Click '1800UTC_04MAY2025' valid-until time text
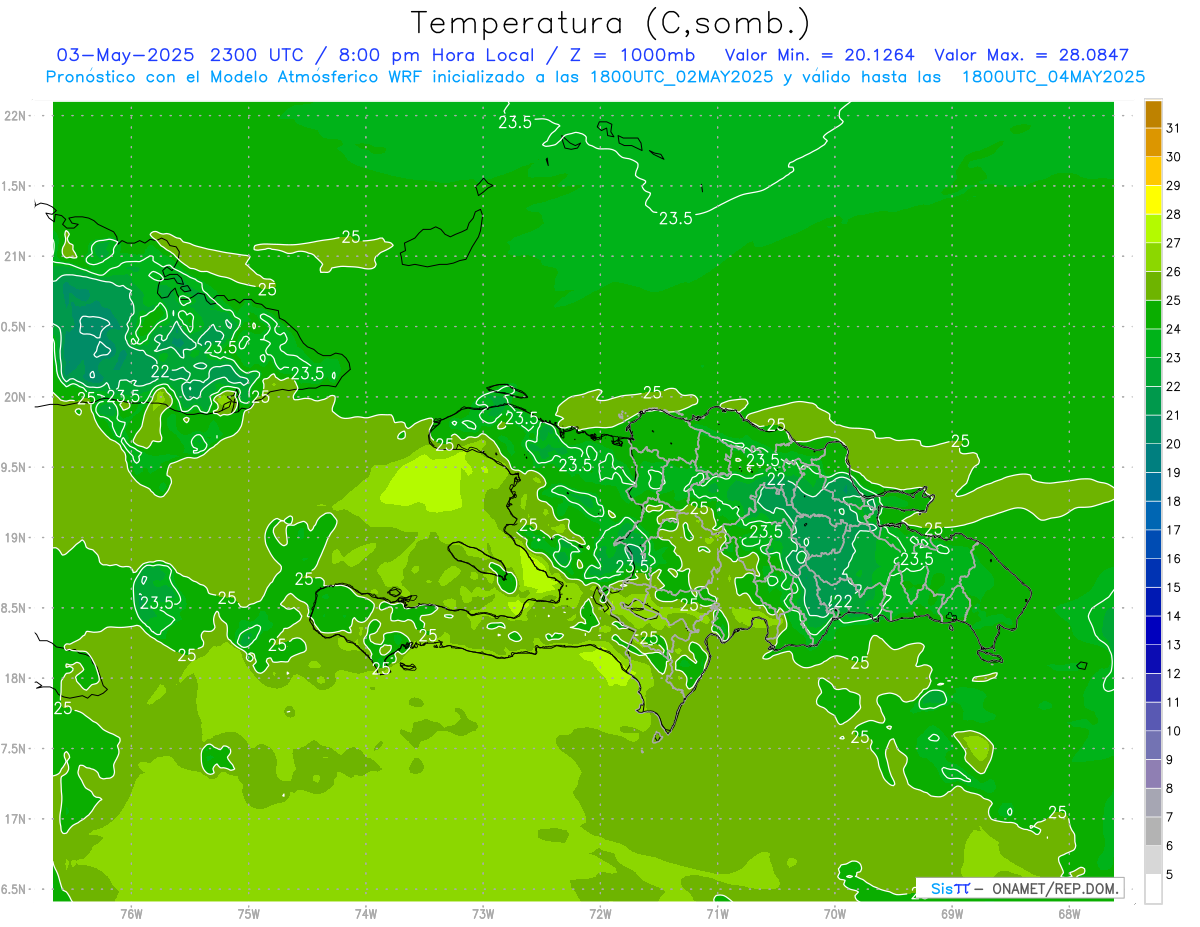The image size is (1200, 927). tap(1053, 77)
